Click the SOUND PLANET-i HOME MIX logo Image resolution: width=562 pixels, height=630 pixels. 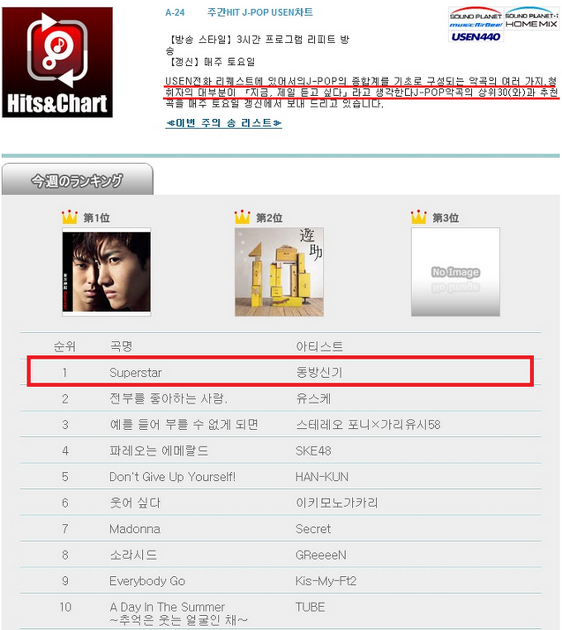(x=531, y=18)
